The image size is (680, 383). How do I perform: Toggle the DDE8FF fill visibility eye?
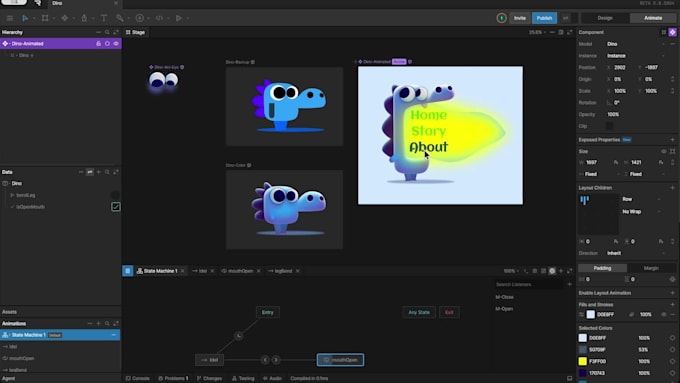[664, 314]
